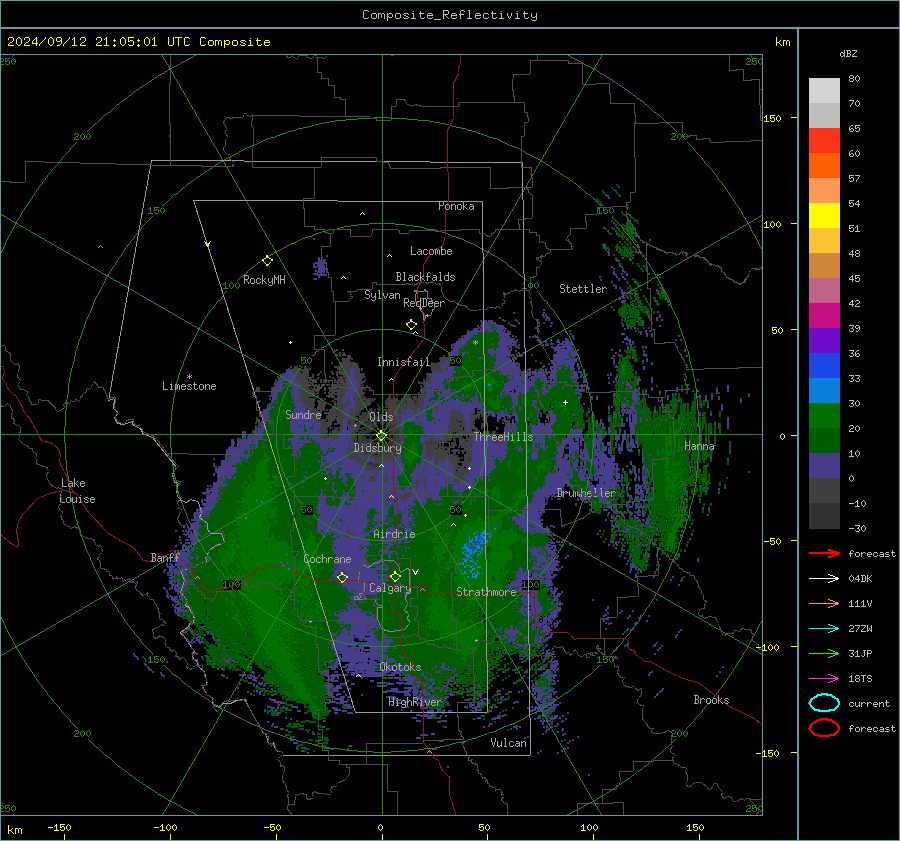Click the violet 39–36 dBZ swatch
The image size is (900, 841).
coord(824,340)
